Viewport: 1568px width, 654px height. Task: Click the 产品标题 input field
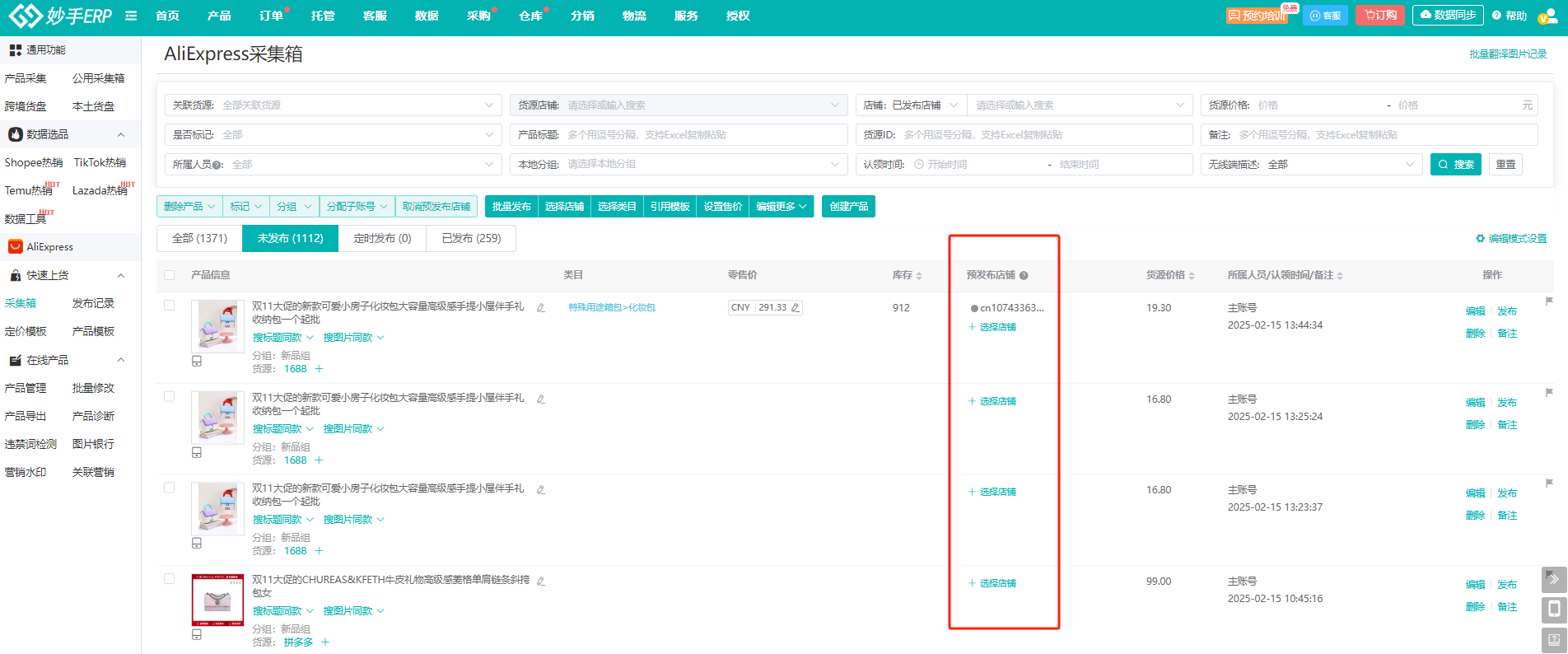(x=679, y=134)
